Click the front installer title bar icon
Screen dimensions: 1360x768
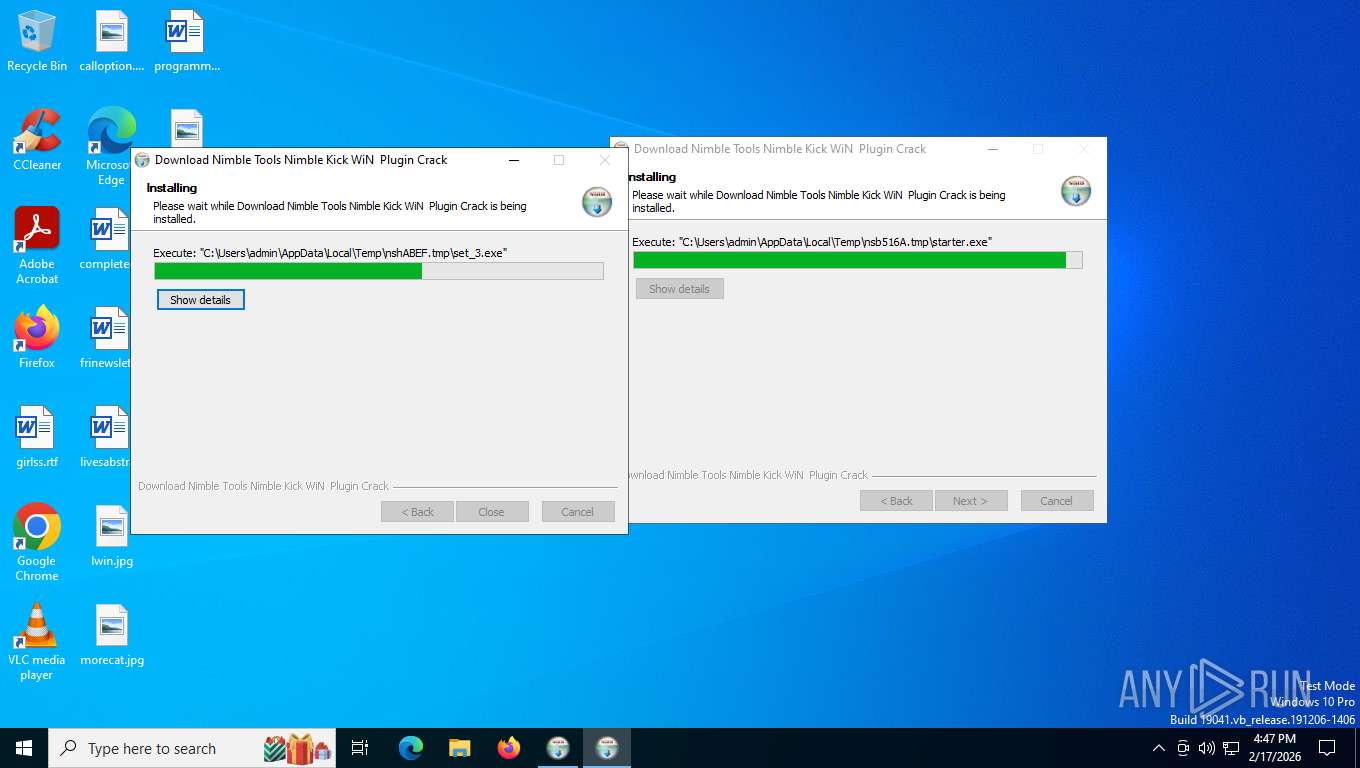[142, 160]
